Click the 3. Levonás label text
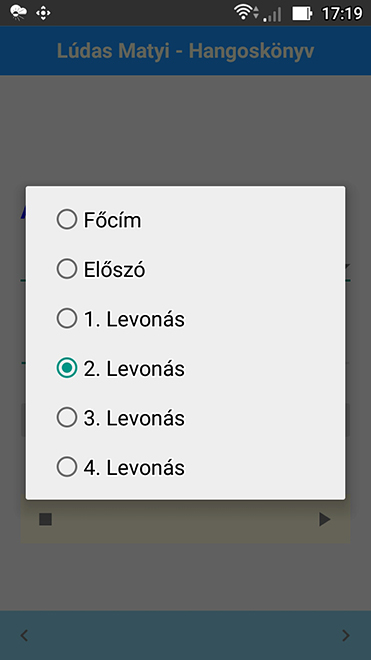This screenshot has height=660, width=371. pyautogui.click(x=134, y=418)
